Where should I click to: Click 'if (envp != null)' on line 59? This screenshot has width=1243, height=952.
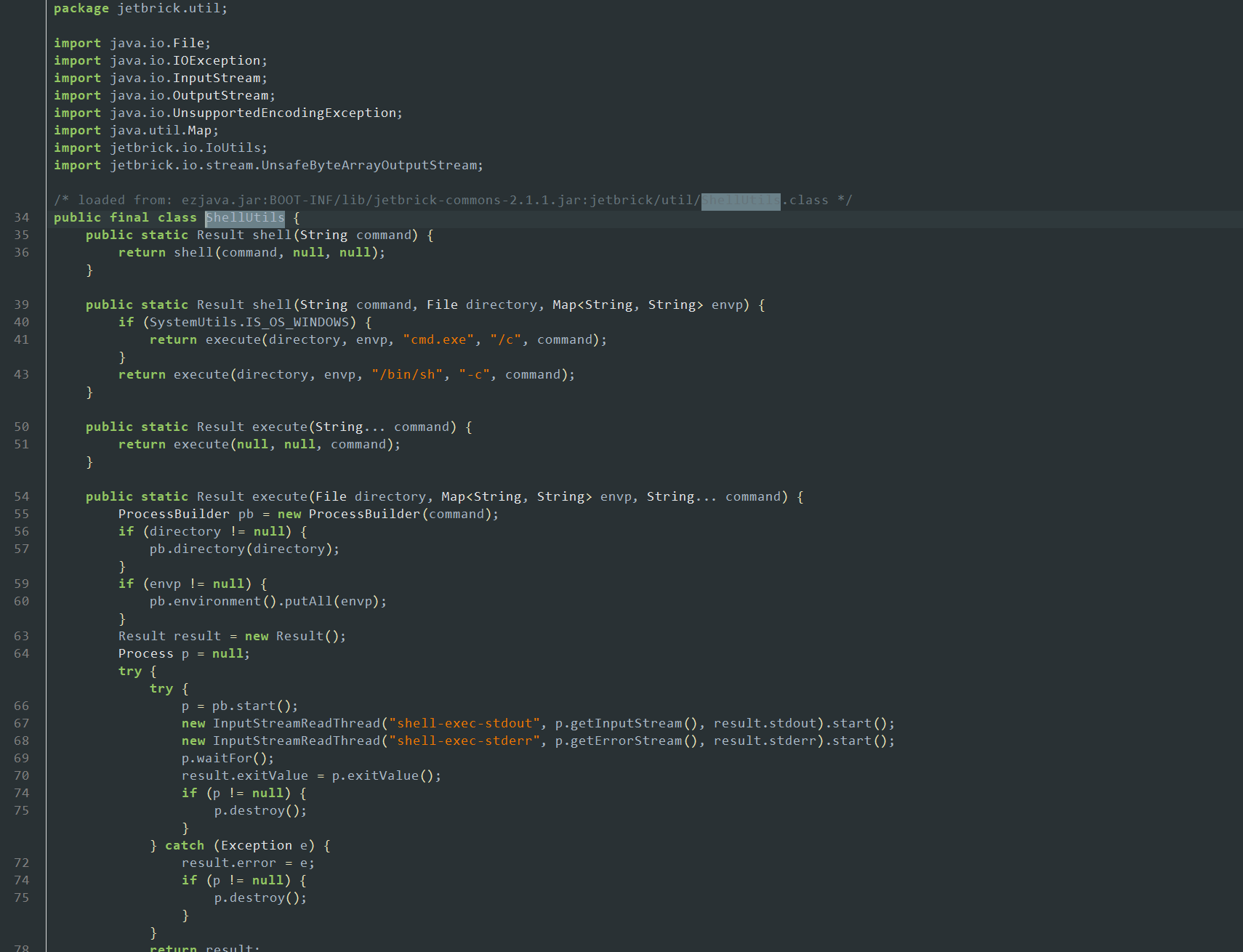point(185,584)
